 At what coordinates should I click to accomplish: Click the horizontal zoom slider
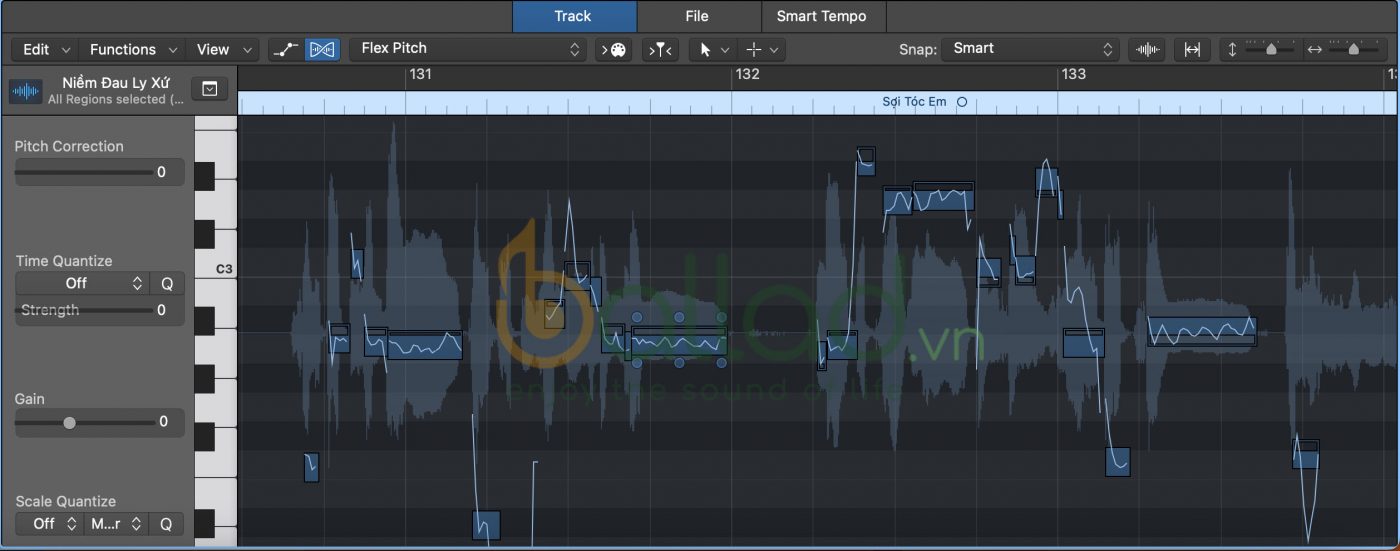1354,49
